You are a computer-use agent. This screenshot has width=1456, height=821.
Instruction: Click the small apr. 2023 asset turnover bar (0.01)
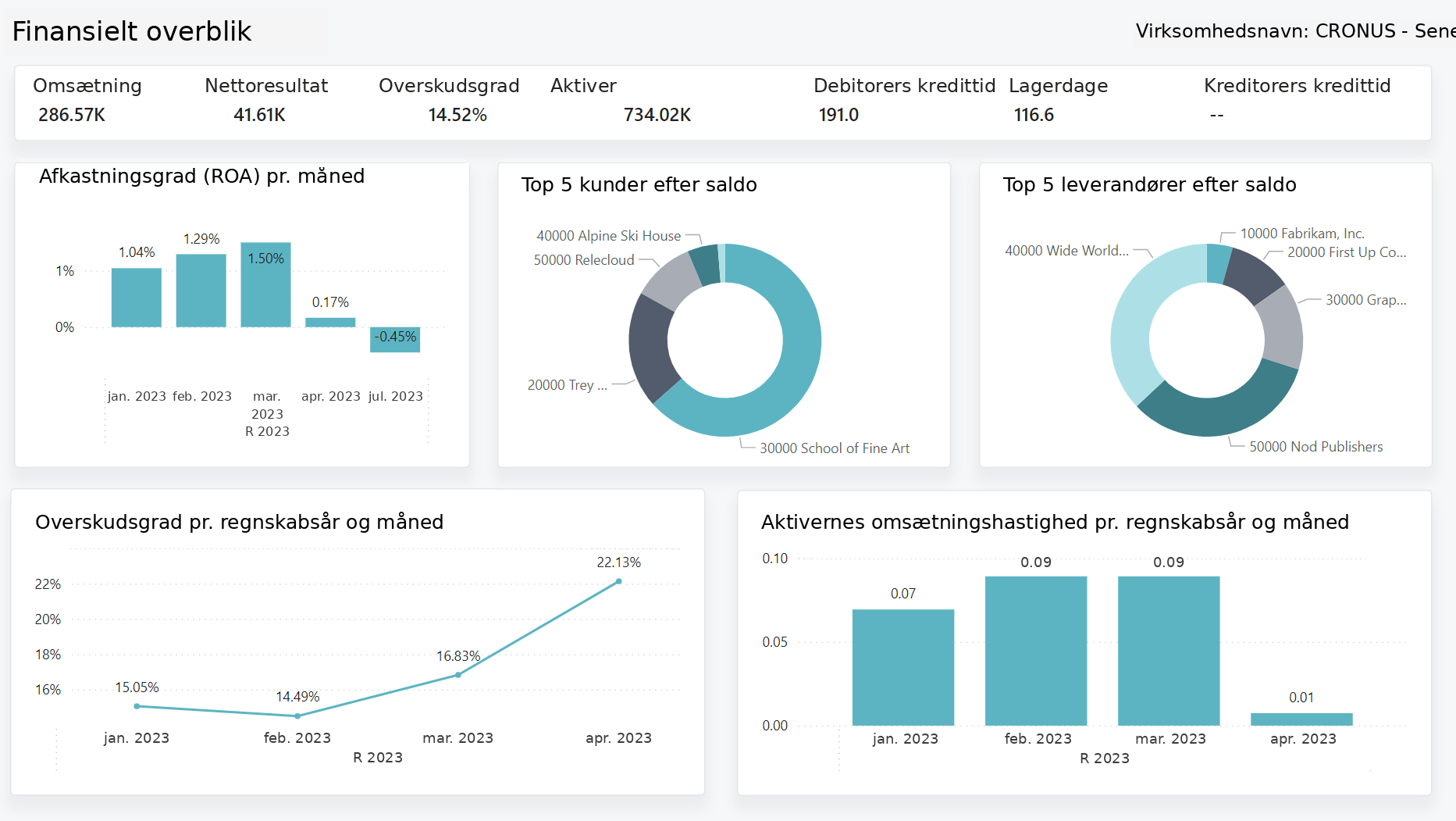(x=1301, y=719)
